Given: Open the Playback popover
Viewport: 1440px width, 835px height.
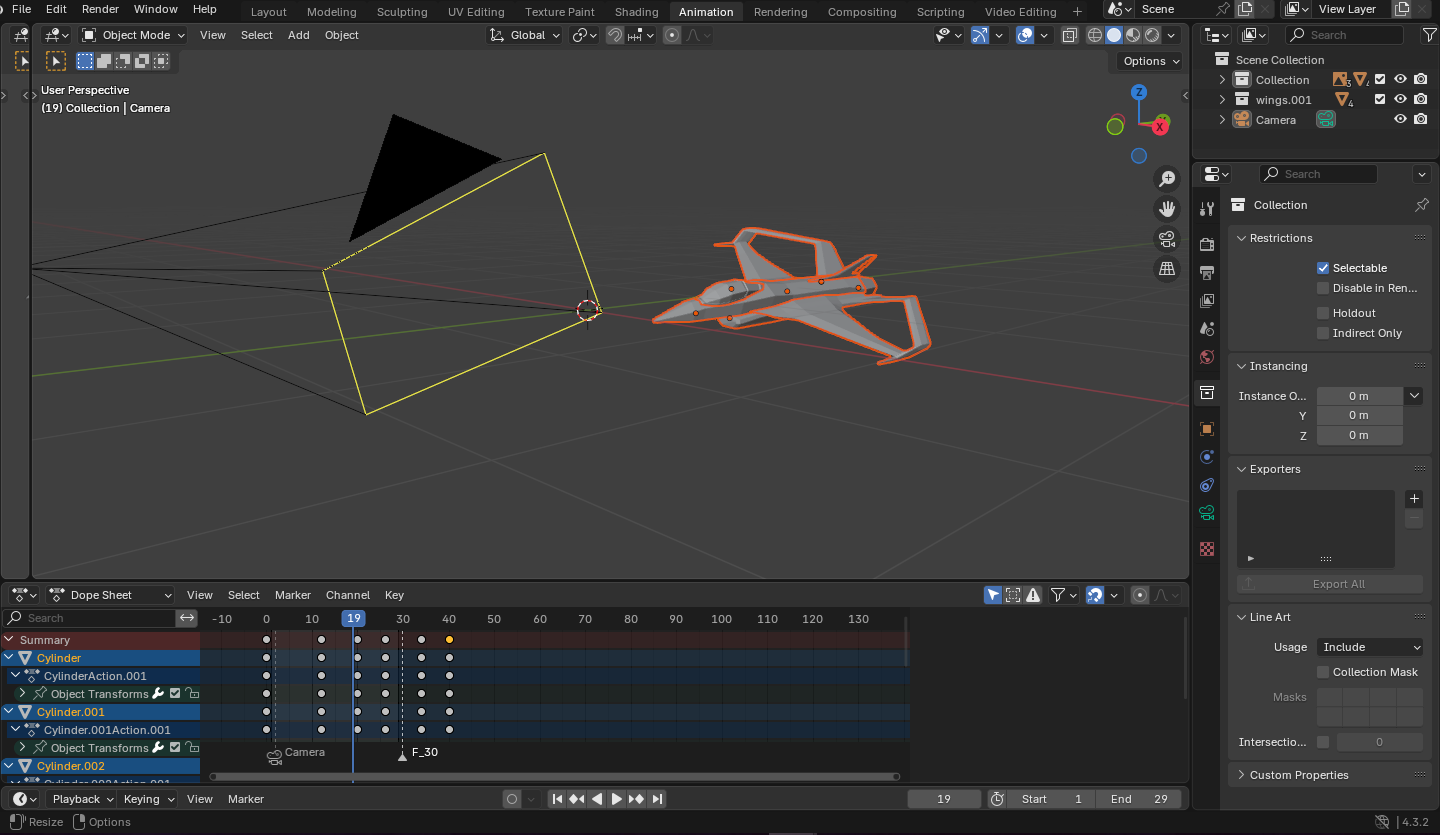Looking at the screenshot, I should (x=83, y=799).
